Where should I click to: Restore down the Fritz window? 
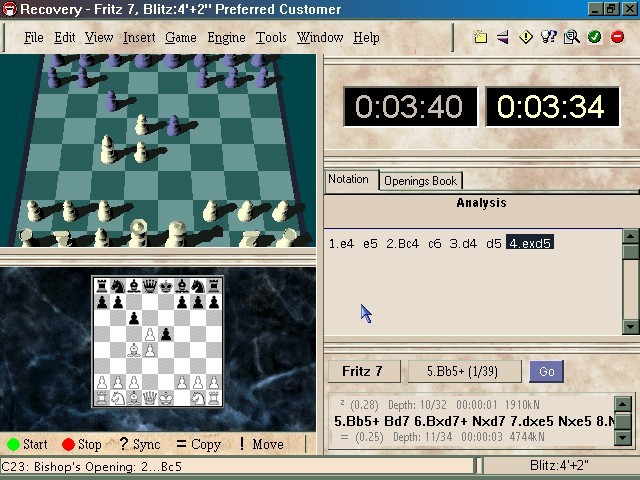612,9
